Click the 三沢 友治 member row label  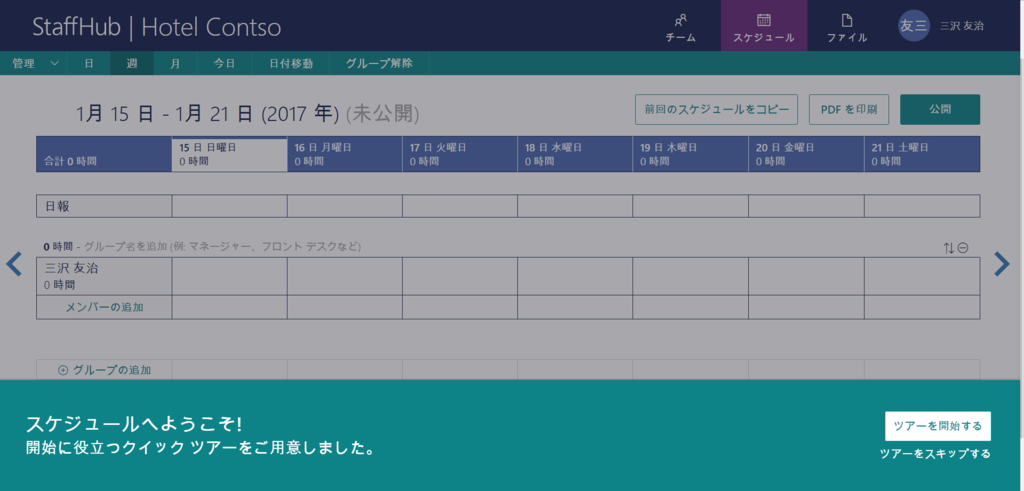click(104, 276)
